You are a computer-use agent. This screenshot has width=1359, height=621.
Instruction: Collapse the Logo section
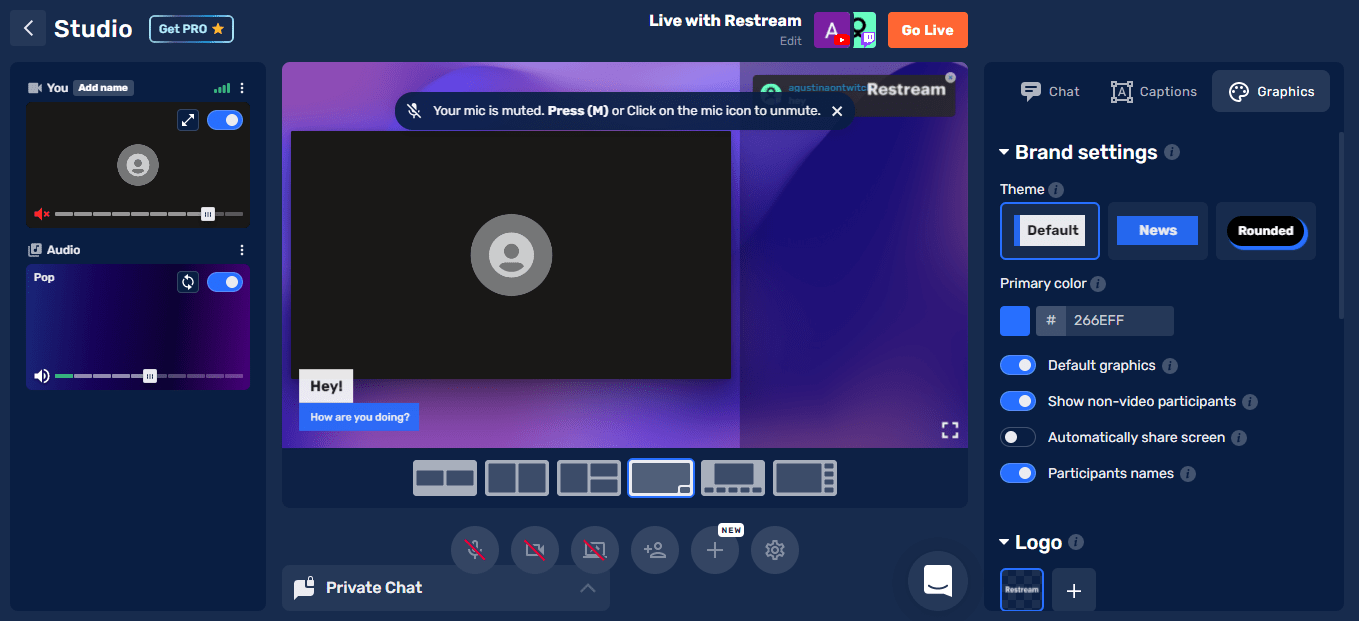[x=1005, y=542]
